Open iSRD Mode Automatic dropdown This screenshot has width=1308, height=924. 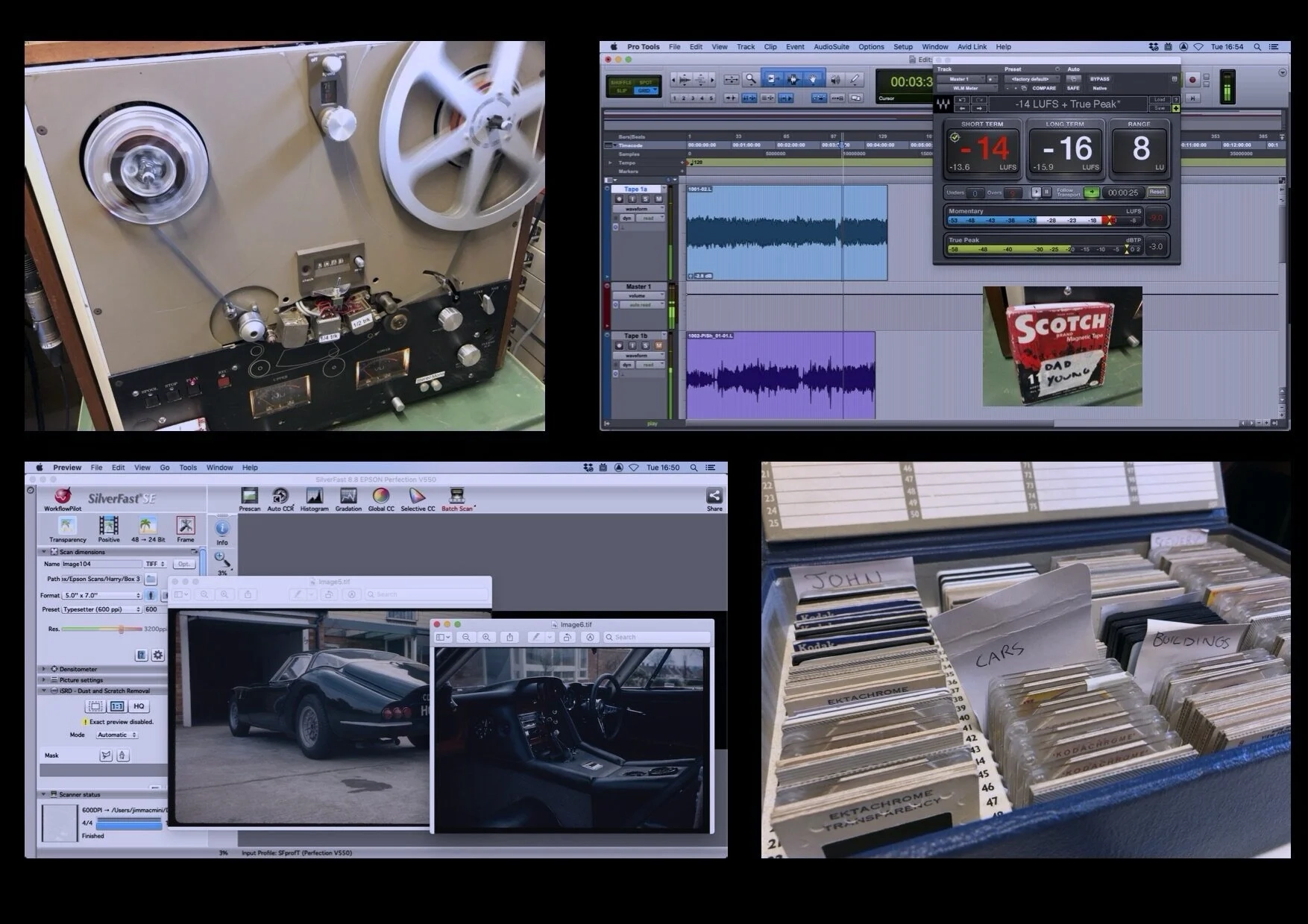pos(117,735)
